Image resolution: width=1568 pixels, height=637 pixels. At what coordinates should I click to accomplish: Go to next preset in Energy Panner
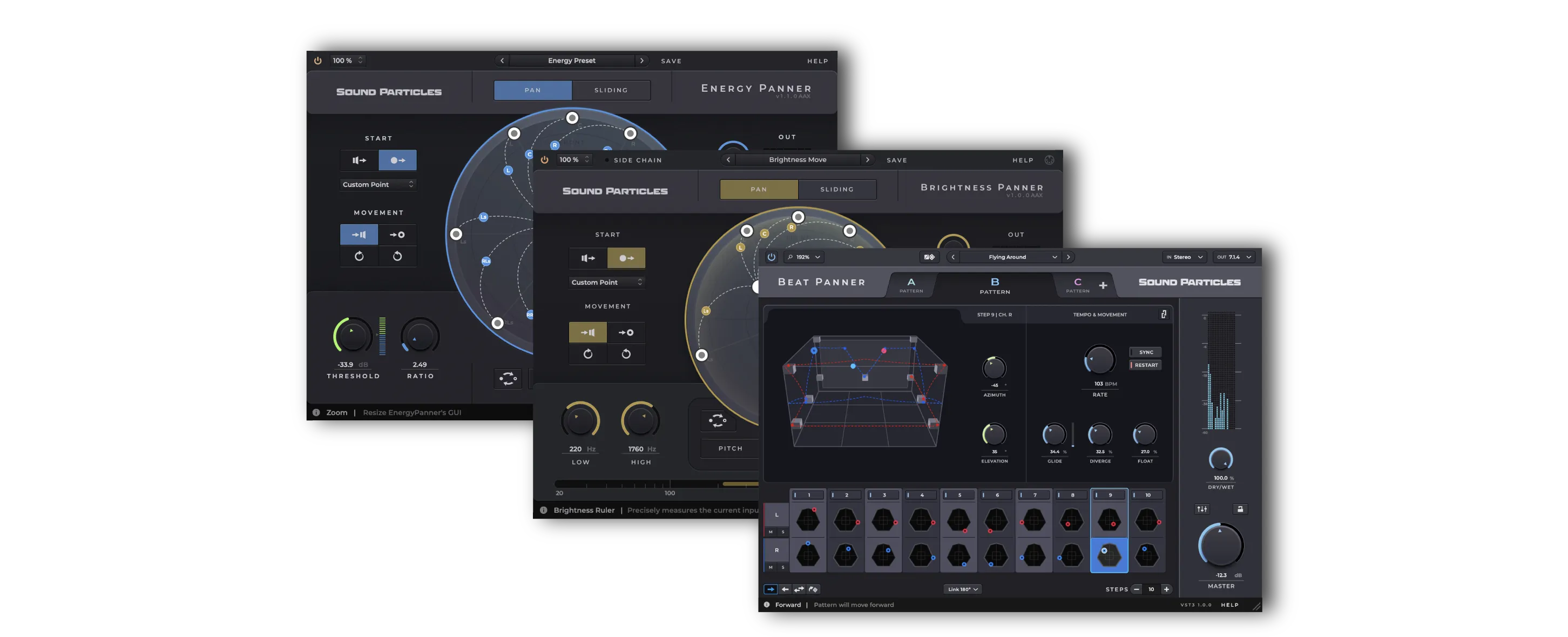click(641, 61)
